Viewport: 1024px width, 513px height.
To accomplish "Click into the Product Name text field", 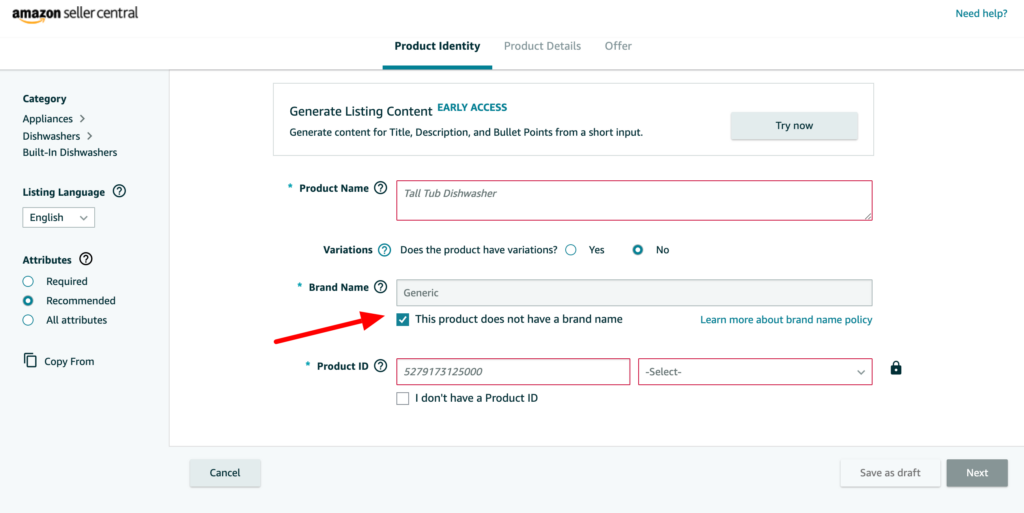I will [634, 200].
